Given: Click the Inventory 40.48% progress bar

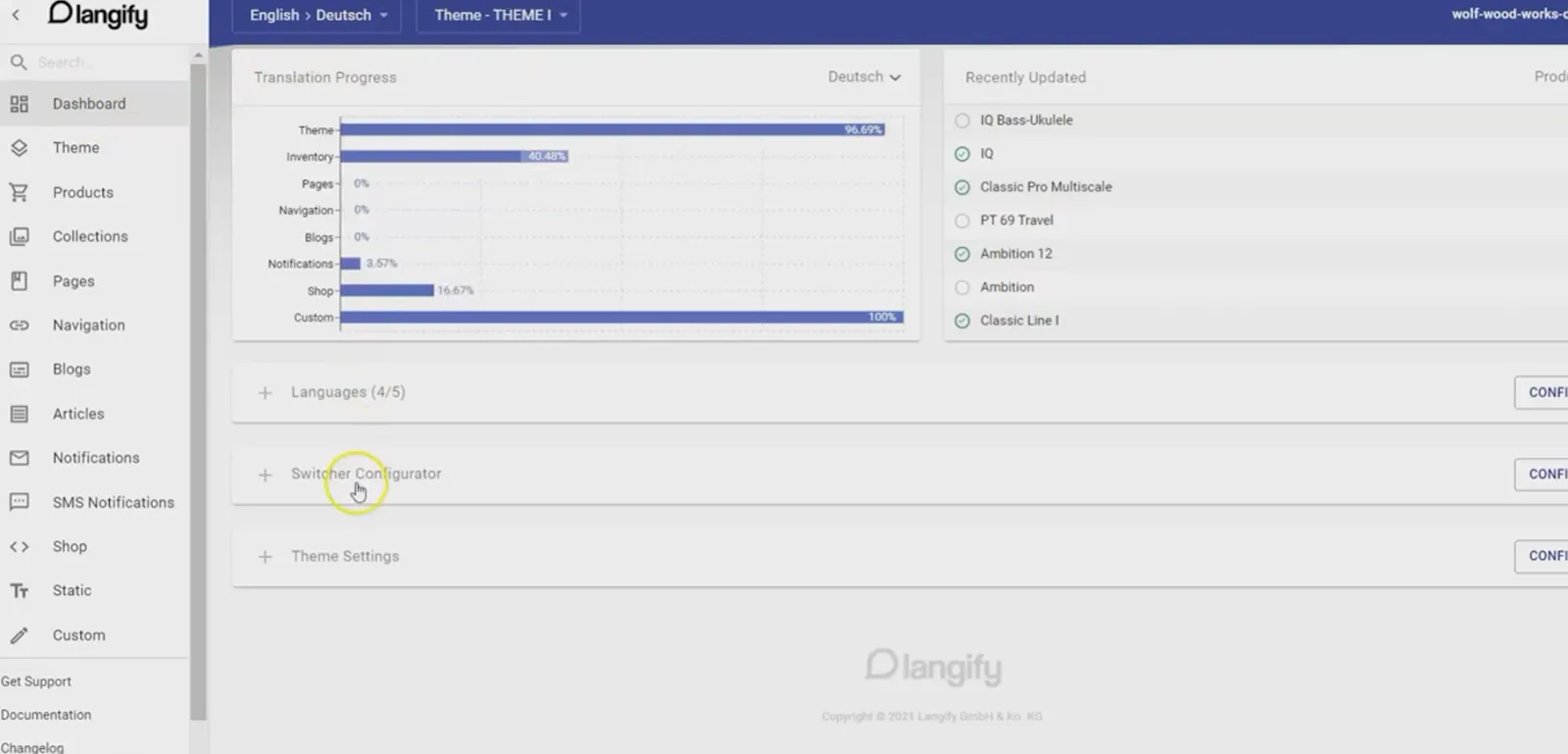Looking at the screenshot, I should coord(454,156).
